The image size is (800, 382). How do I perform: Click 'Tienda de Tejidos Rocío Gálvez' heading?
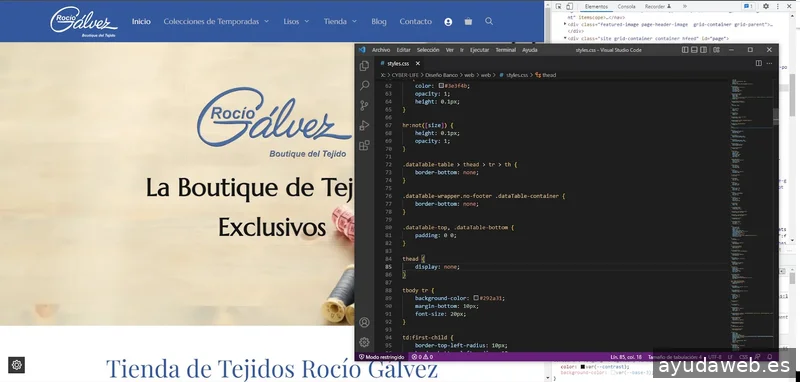271,368
